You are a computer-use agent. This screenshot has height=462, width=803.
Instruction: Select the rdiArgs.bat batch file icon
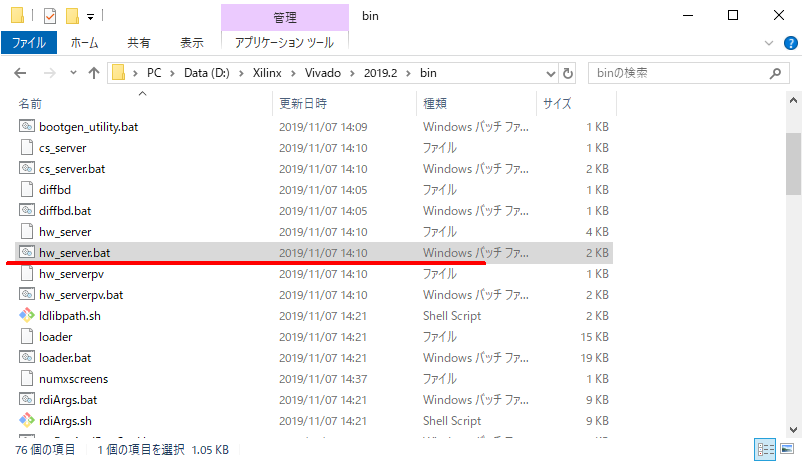[x=27, y=399]
